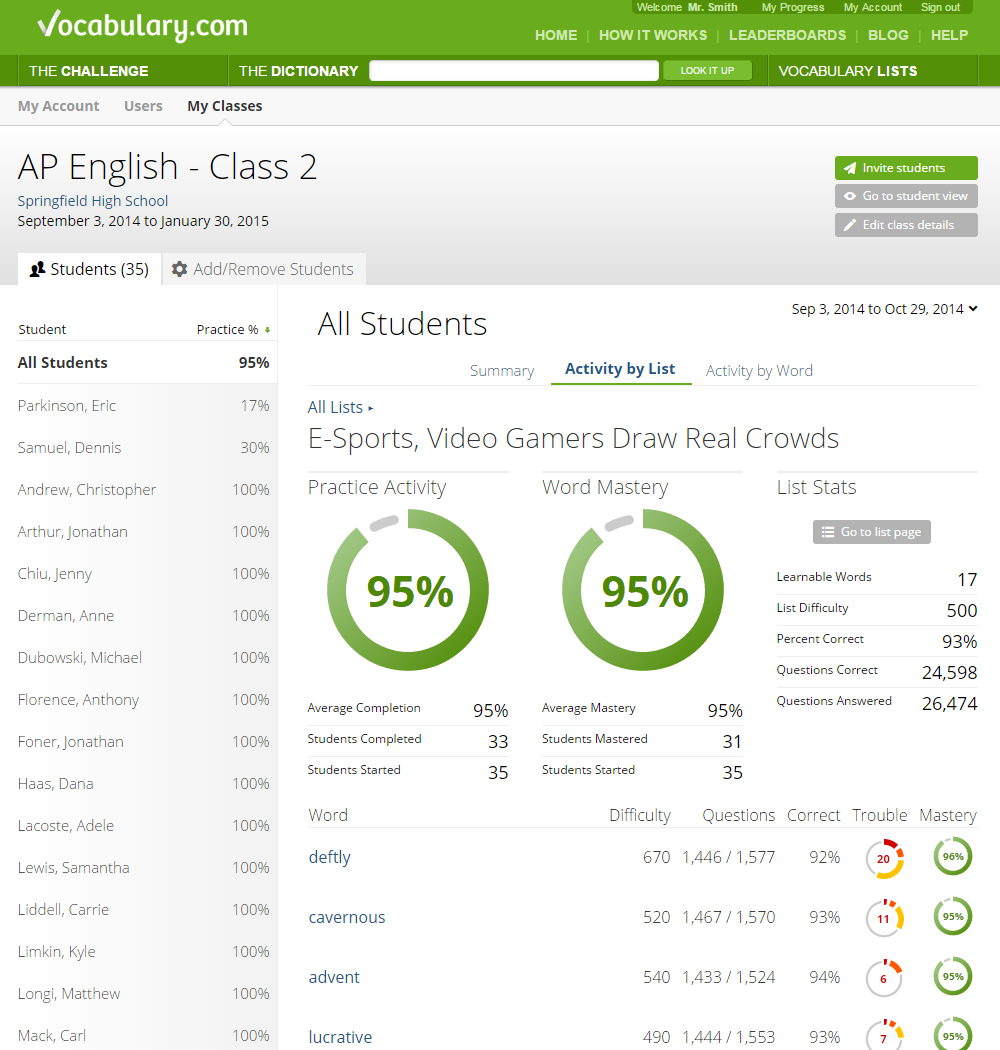Select student Parkinson, Eric in list

[67, 406]
